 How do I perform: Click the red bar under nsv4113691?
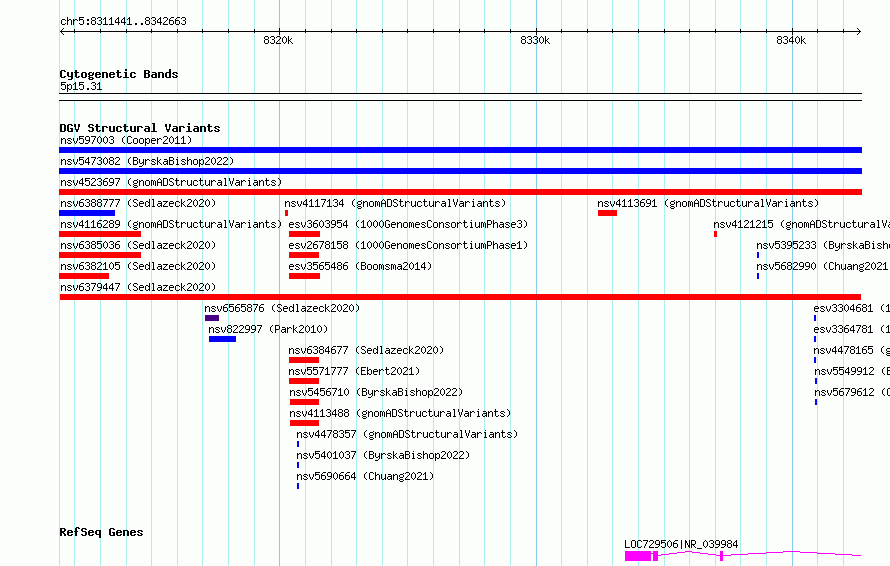coord(607,213)
